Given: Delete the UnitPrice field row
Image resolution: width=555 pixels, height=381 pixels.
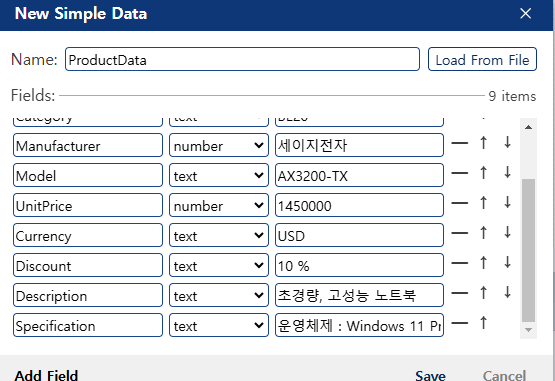Looking at the screenshot, I should coord(459,203).
